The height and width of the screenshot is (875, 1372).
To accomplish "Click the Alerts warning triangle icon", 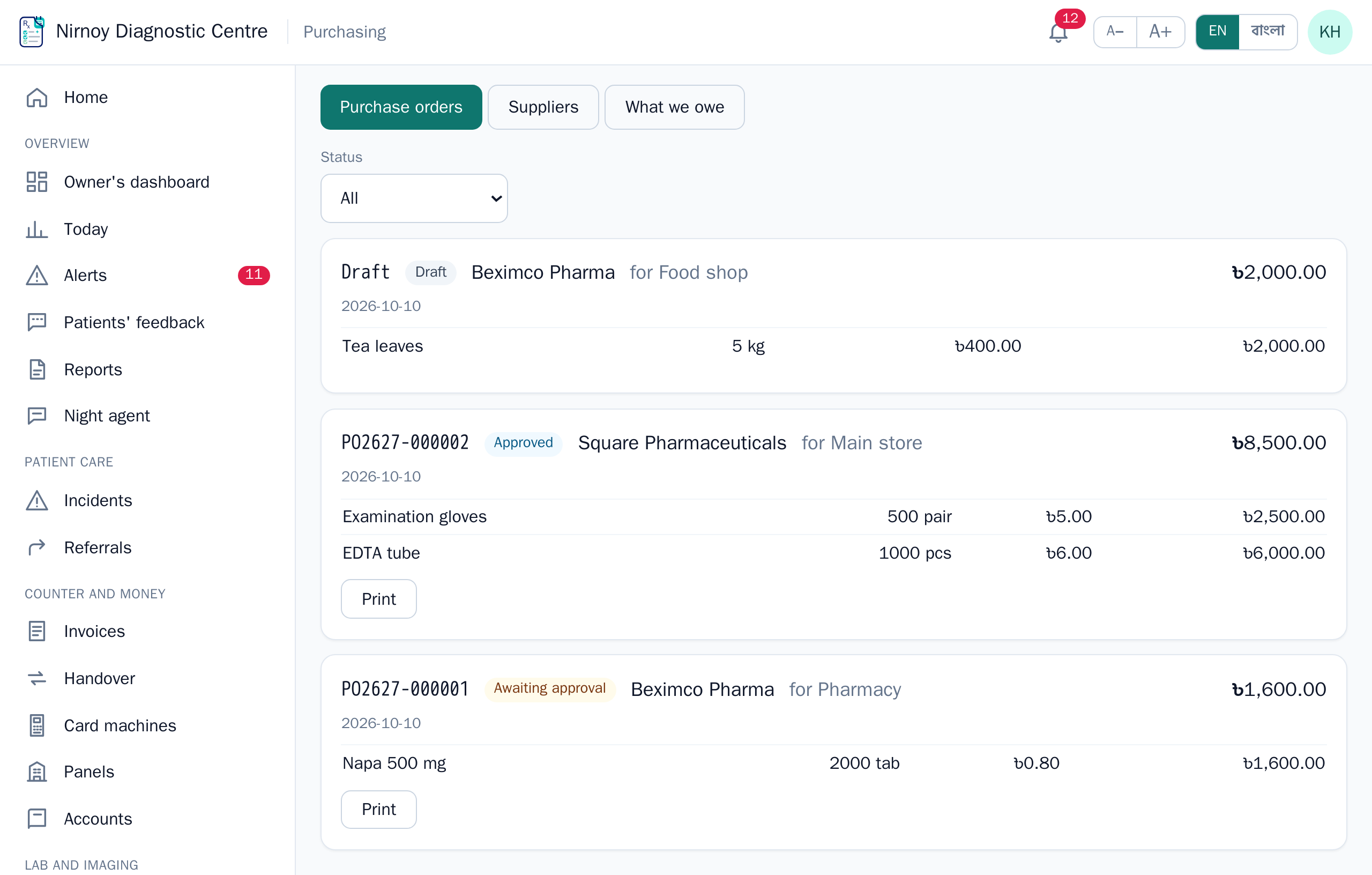I will click(x=37, y=276).
